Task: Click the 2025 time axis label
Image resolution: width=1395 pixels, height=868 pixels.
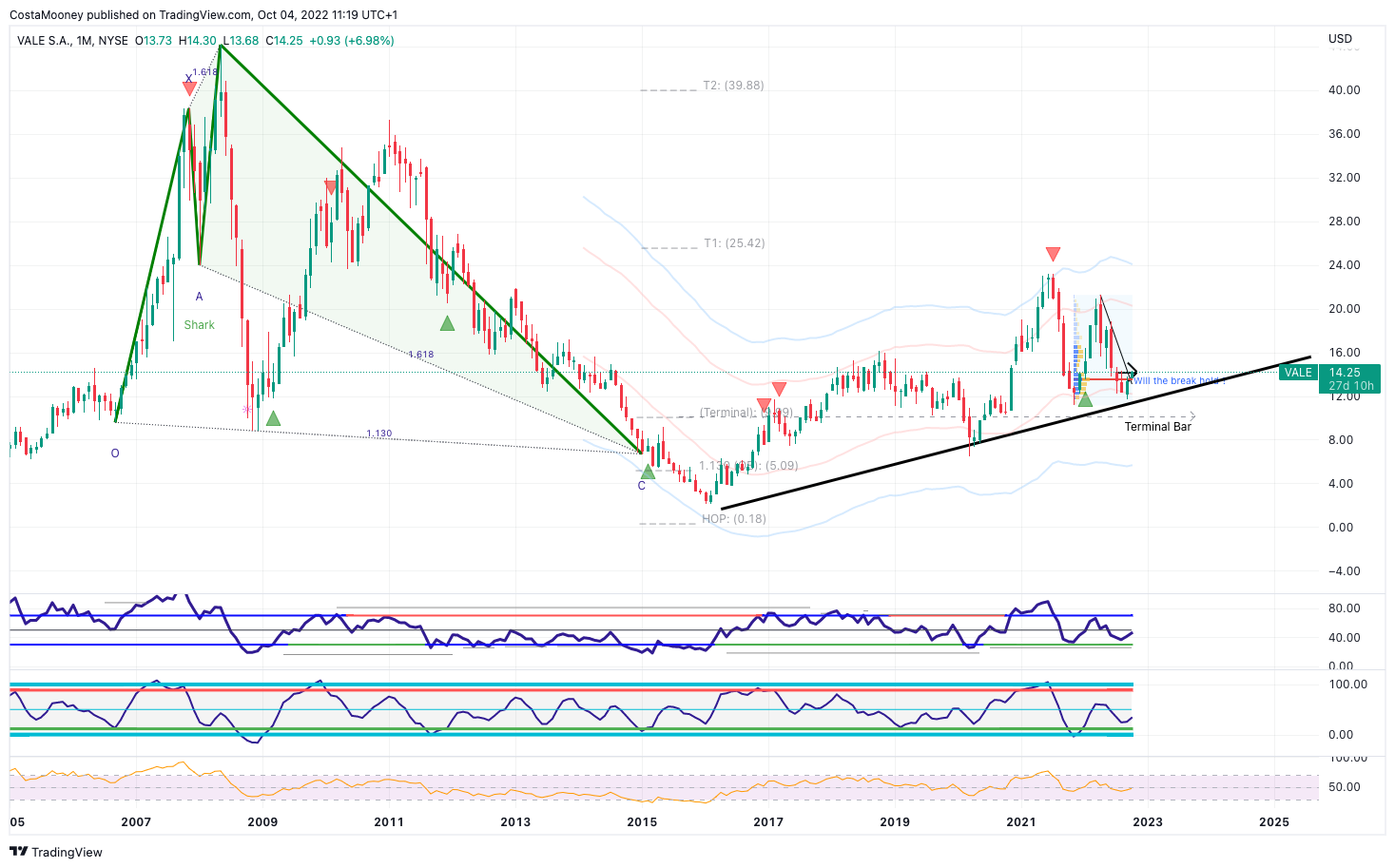Action: click(x=1274, y=822)
